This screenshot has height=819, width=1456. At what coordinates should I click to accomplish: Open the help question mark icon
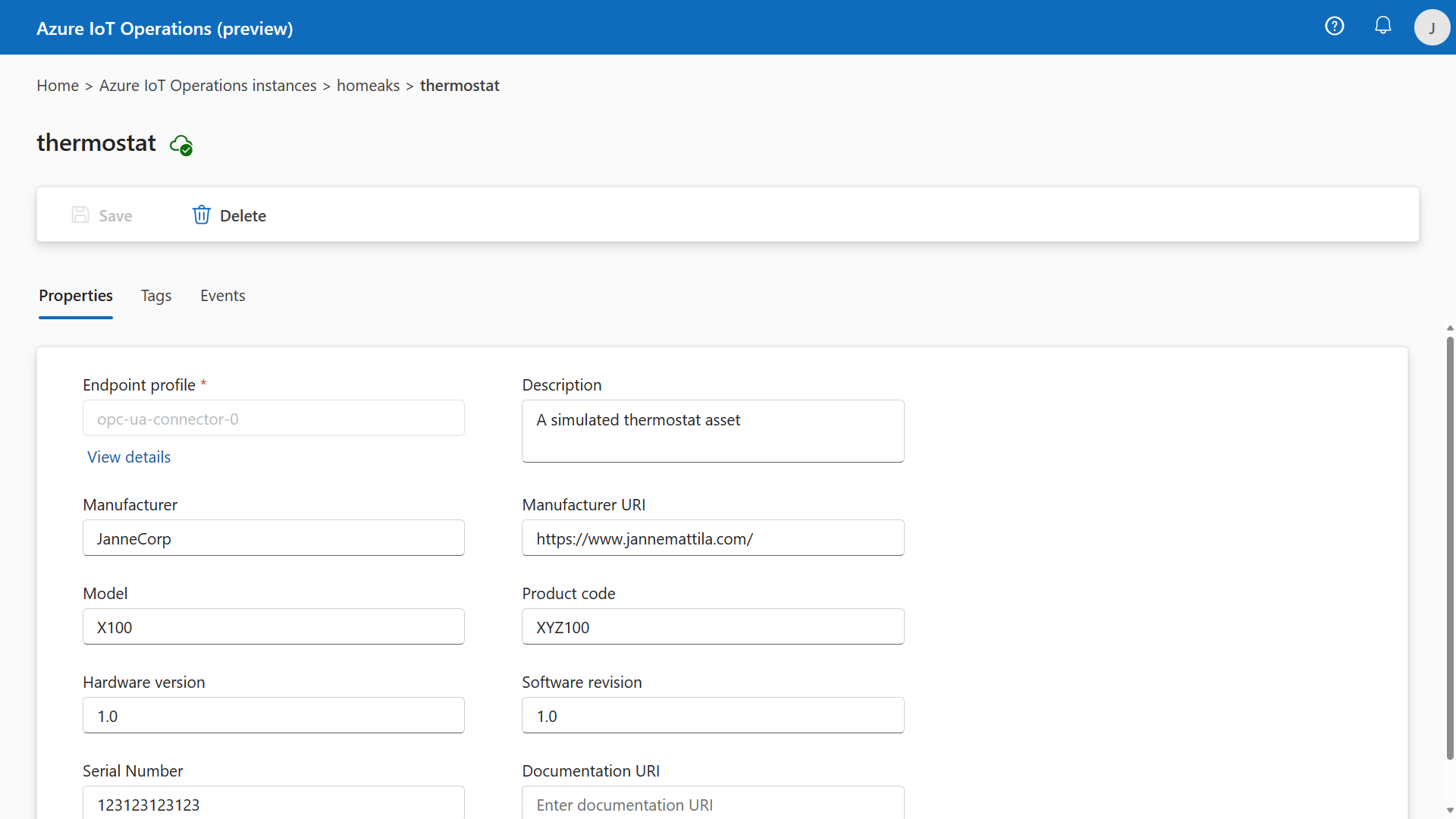pos(1334,27)
